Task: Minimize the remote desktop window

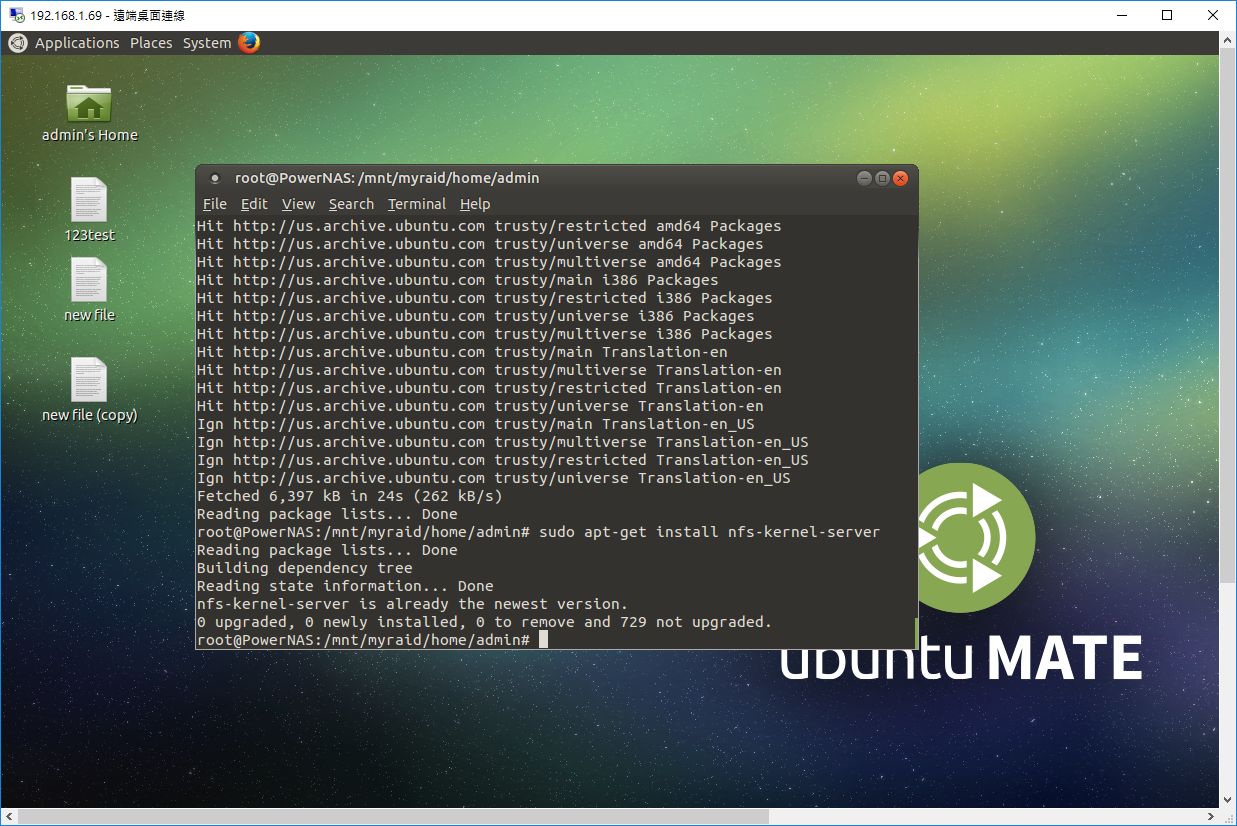Action: [x=1121, y=15]
